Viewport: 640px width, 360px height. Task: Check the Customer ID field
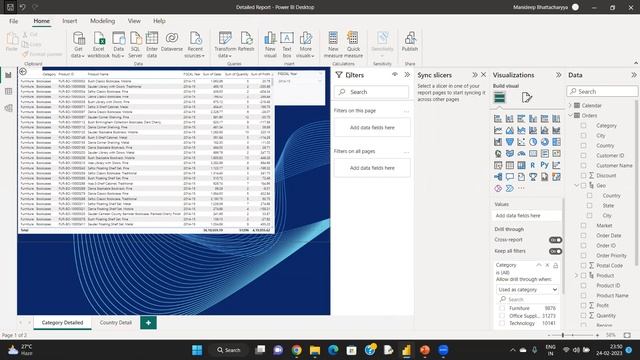tap(583, 156)
